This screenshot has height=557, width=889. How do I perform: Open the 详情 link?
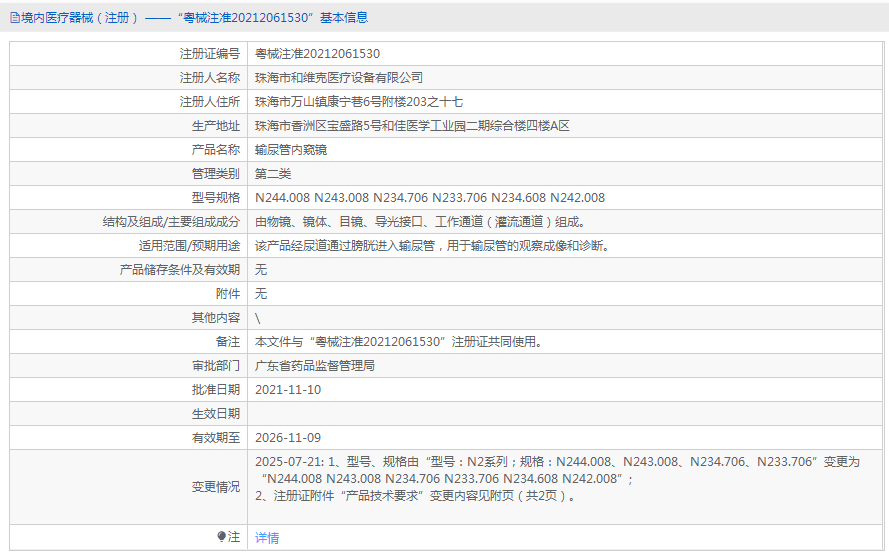pos(267,538)
